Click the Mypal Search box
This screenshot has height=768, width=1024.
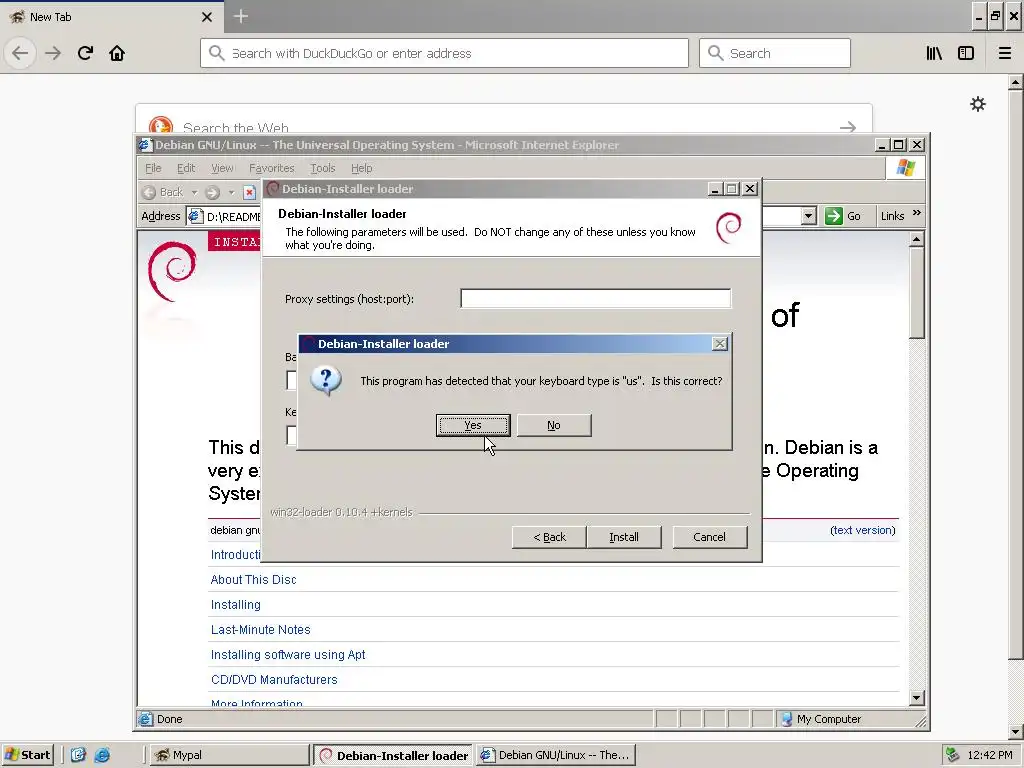(775, 53)
